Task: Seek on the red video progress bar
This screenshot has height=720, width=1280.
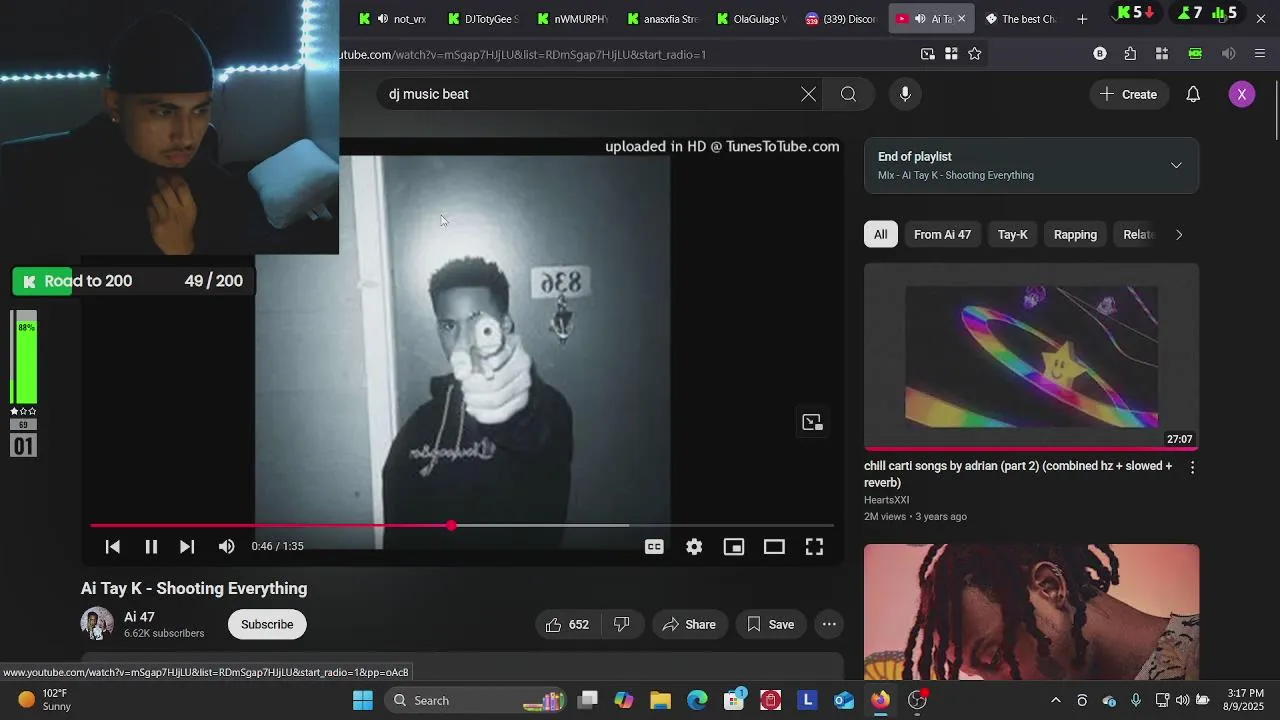Action: coord(462,525)
